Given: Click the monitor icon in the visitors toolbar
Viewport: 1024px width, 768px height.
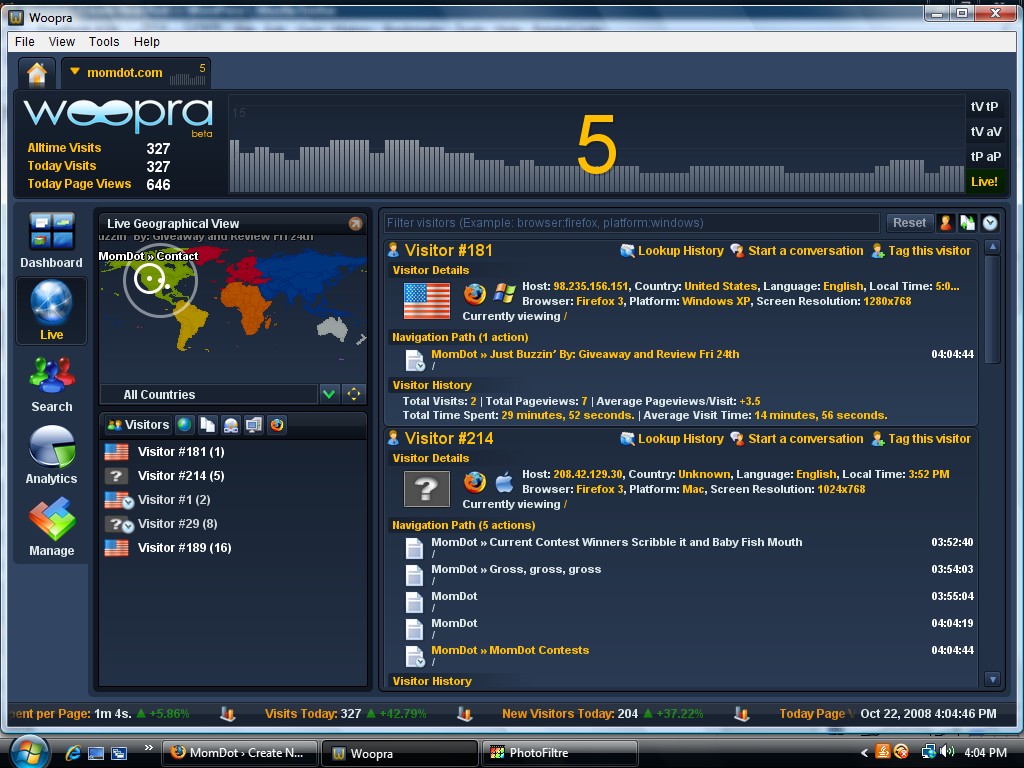Looking at the screenshot, I should (253, 425).
